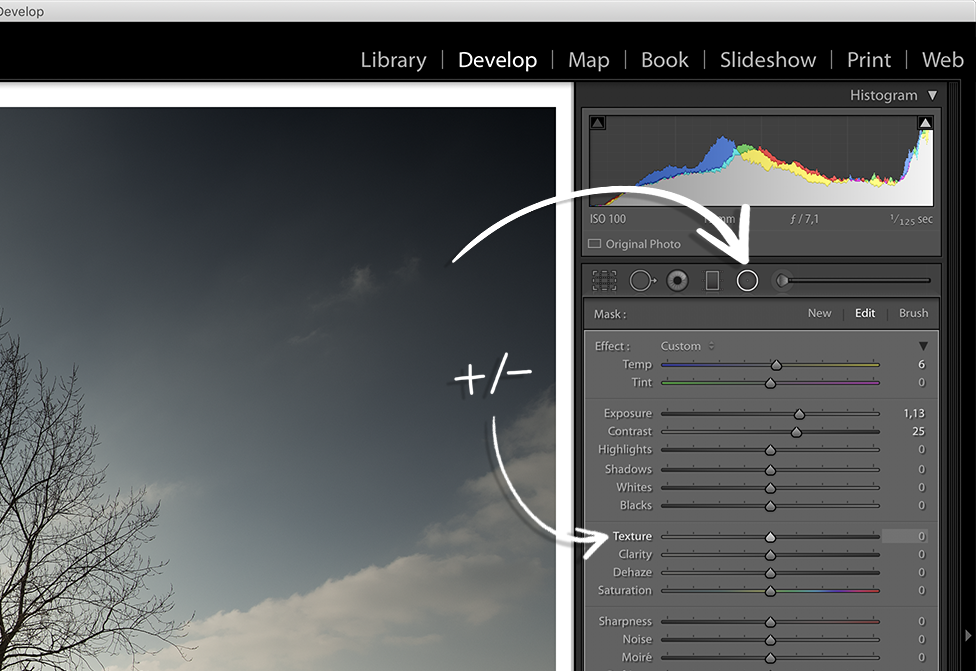Viewport: 976px width, 671px height.
Task: Select the Radial Filter tool
Action: coord(747,281)
